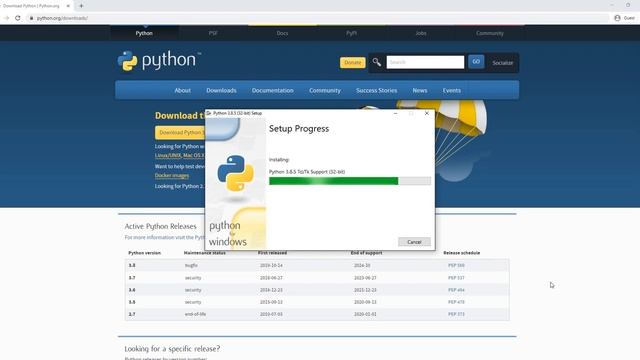Cancel the Python installation
Image resolution: width=640 pixels, height=360 pixels.
[414, 242]
